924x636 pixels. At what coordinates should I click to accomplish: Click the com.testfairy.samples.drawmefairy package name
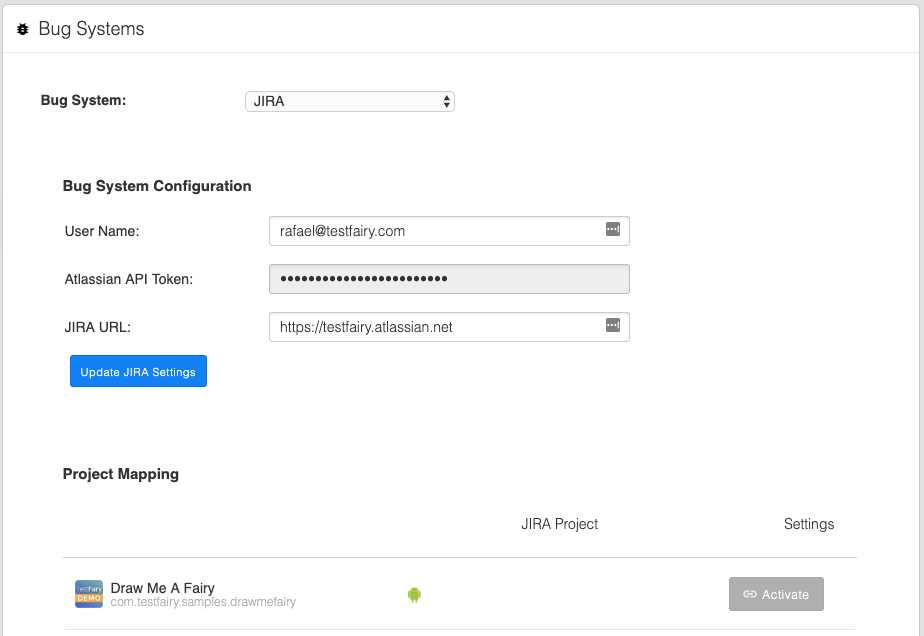(x=203, y=602)
